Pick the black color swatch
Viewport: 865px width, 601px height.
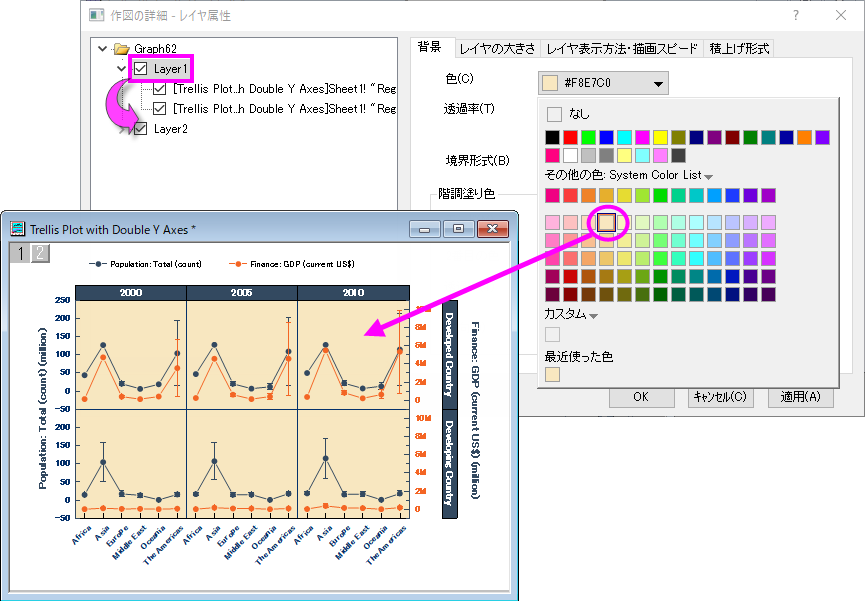(552, 137)
